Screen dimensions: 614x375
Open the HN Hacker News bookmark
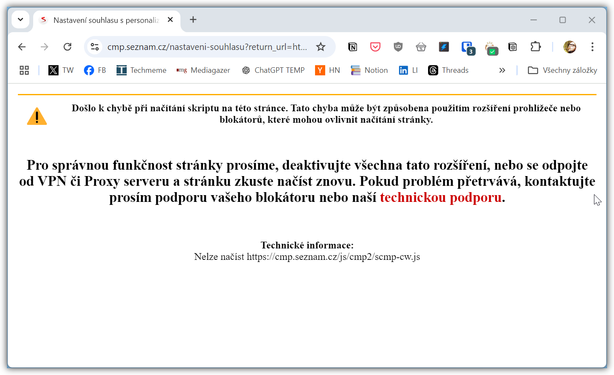[327, 70]
